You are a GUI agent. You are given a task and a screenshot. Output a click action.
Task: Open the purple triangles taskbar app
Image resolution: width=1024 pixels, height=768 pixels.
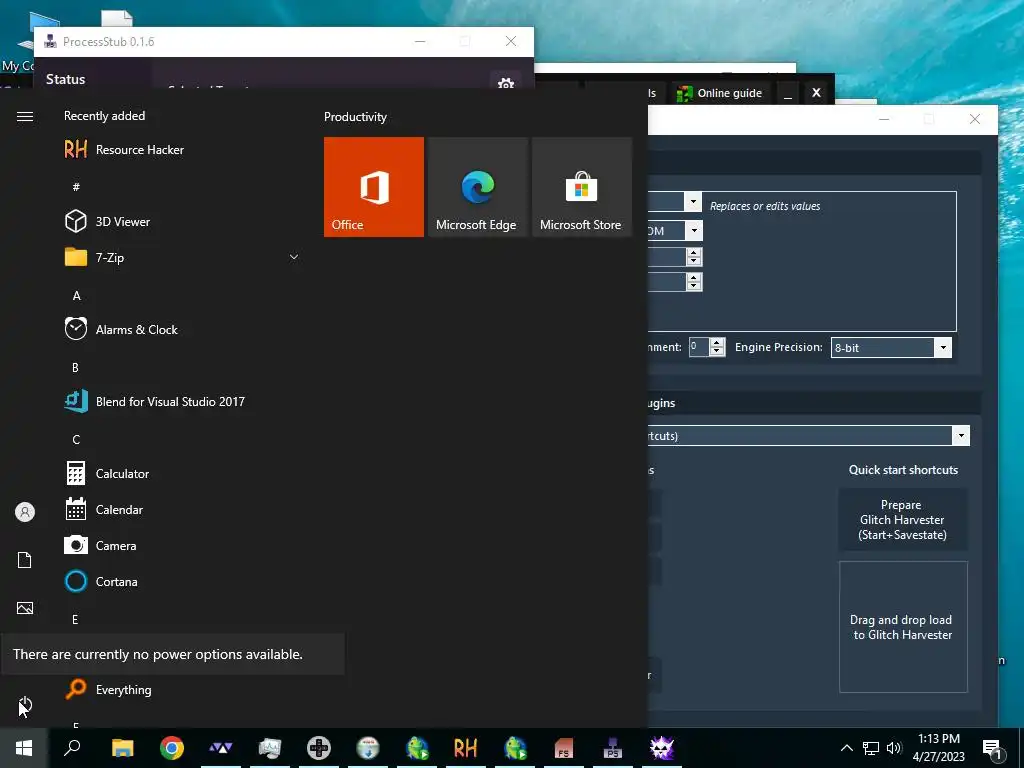point(221,748)
